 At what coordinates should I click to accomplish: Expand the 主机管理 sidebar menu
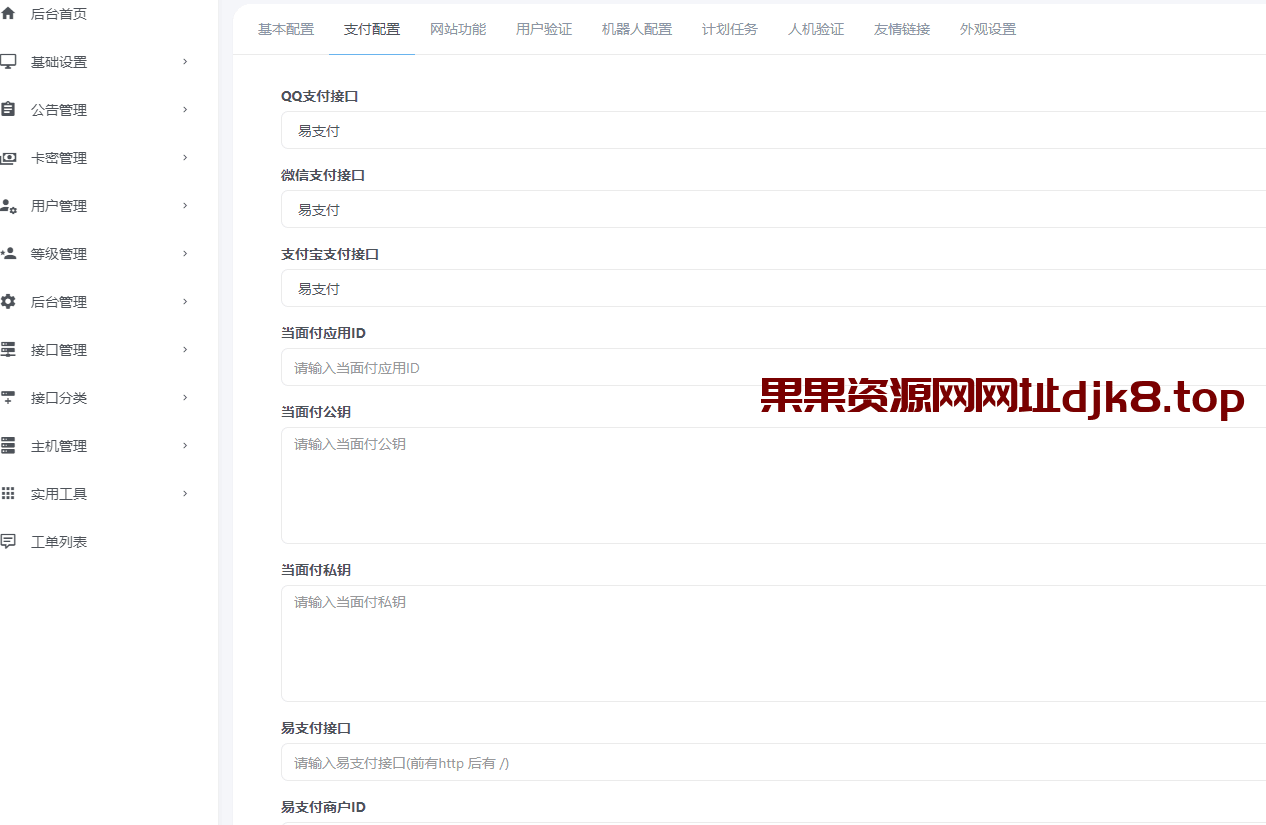183,445
